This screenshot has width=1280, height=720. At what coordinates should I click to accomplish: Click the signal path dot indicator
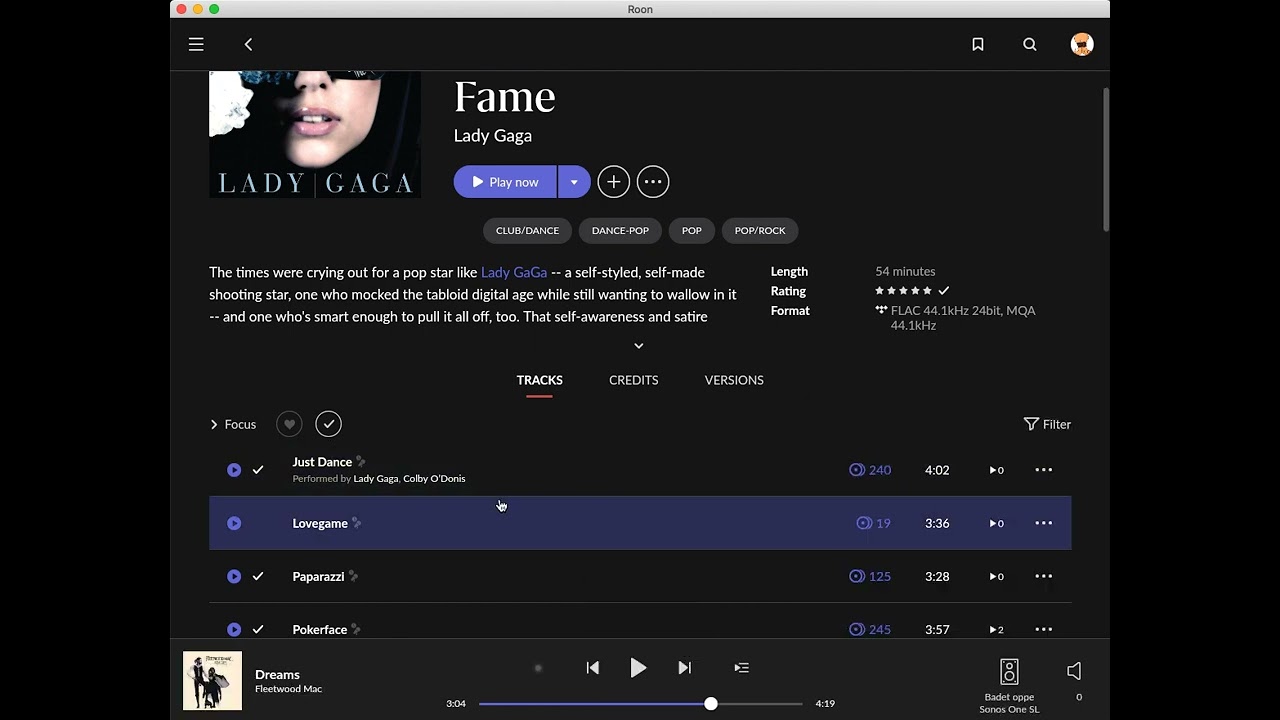point(538,668)
